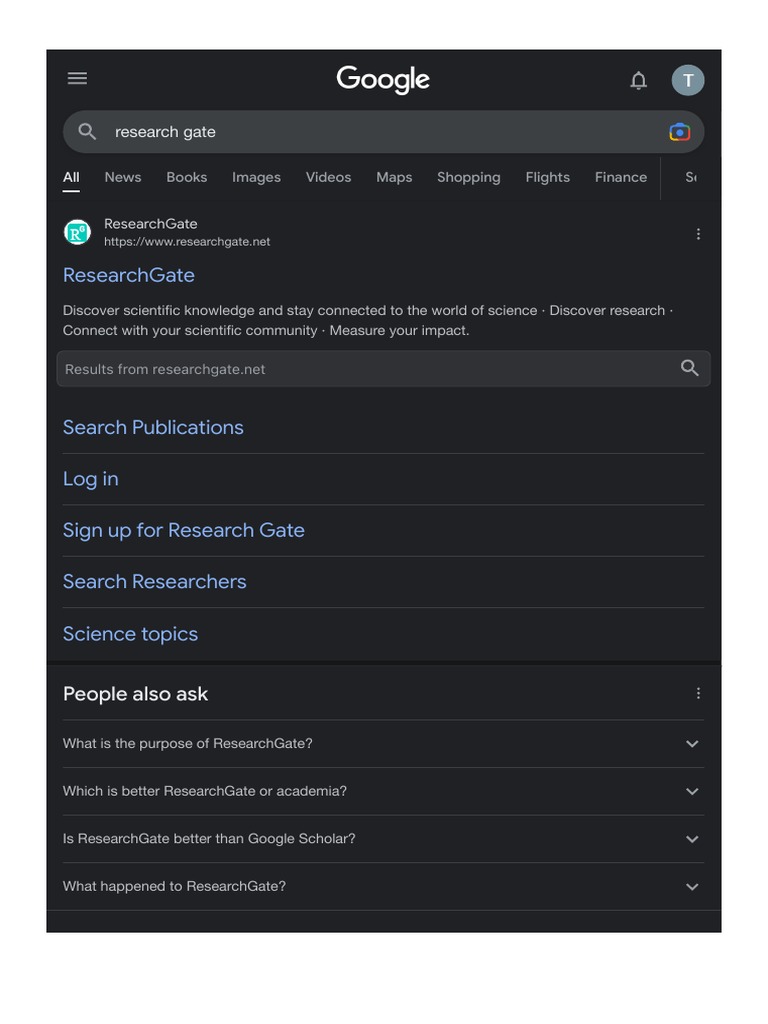Focus the 'Results from researchgate.net' search box
768x1024 pixels.
tap(383, 368)
